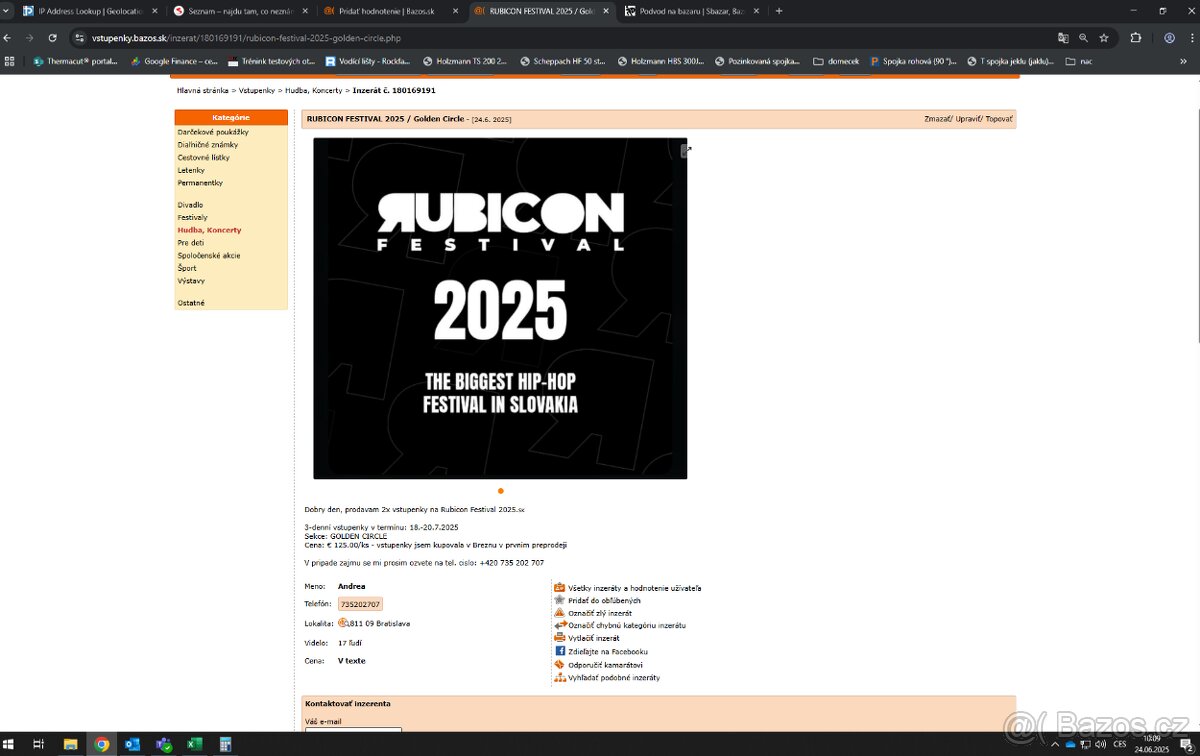Image resolution: width=1200 pixels, height=756 pixels.
Task: Click Vstupenky breadcrumb link
Action: point(258,90)
